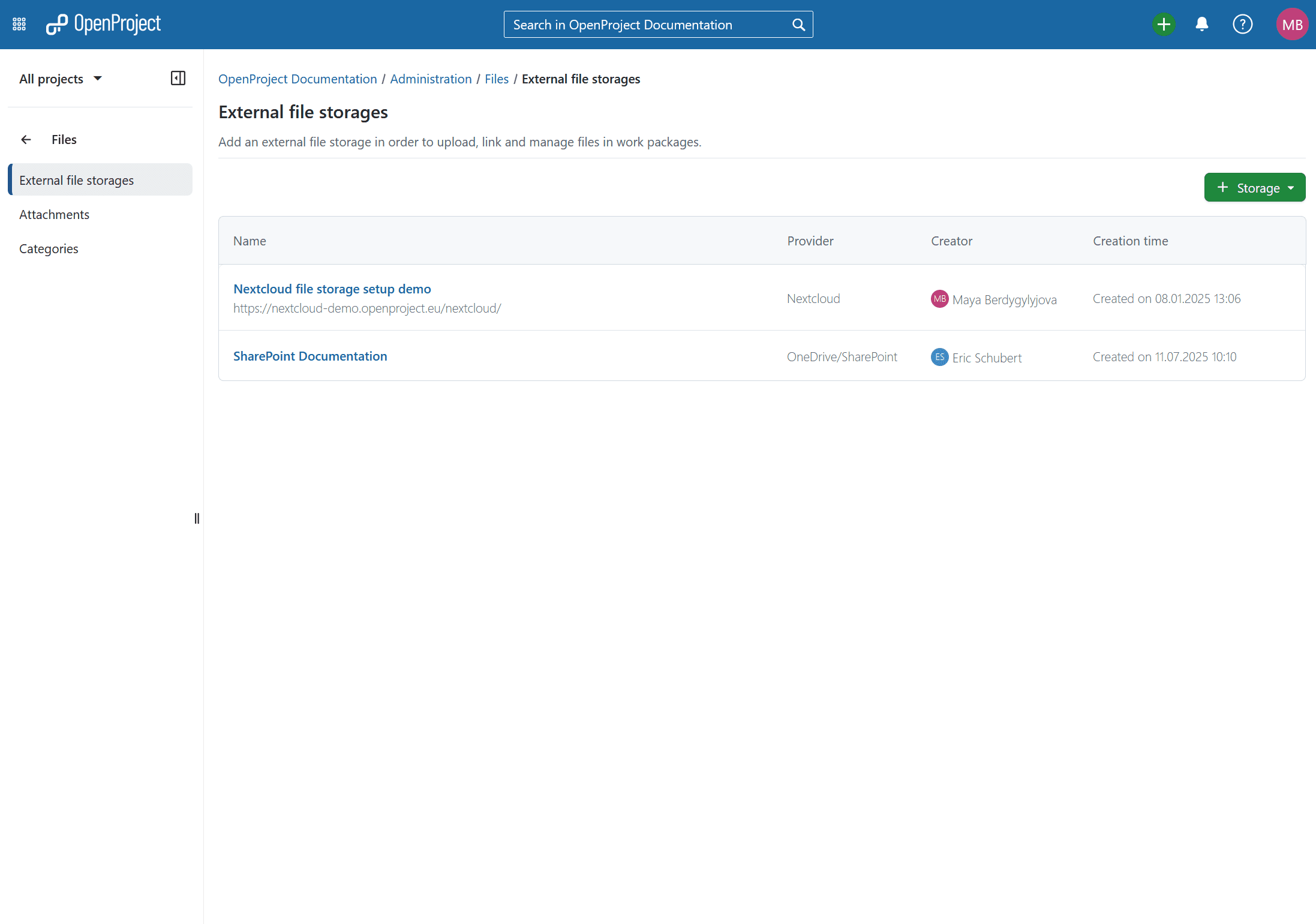Click the Administration breadcrumb link

[431, 79]
